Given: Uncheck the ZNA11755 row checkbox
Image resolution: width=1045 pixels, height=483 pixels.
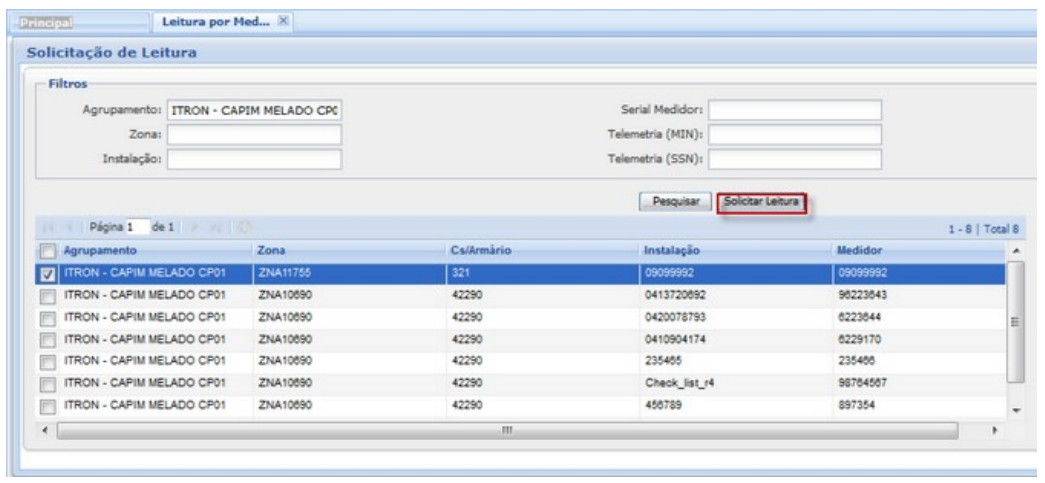Looking at the screenshot, I should tap(47, 273).
